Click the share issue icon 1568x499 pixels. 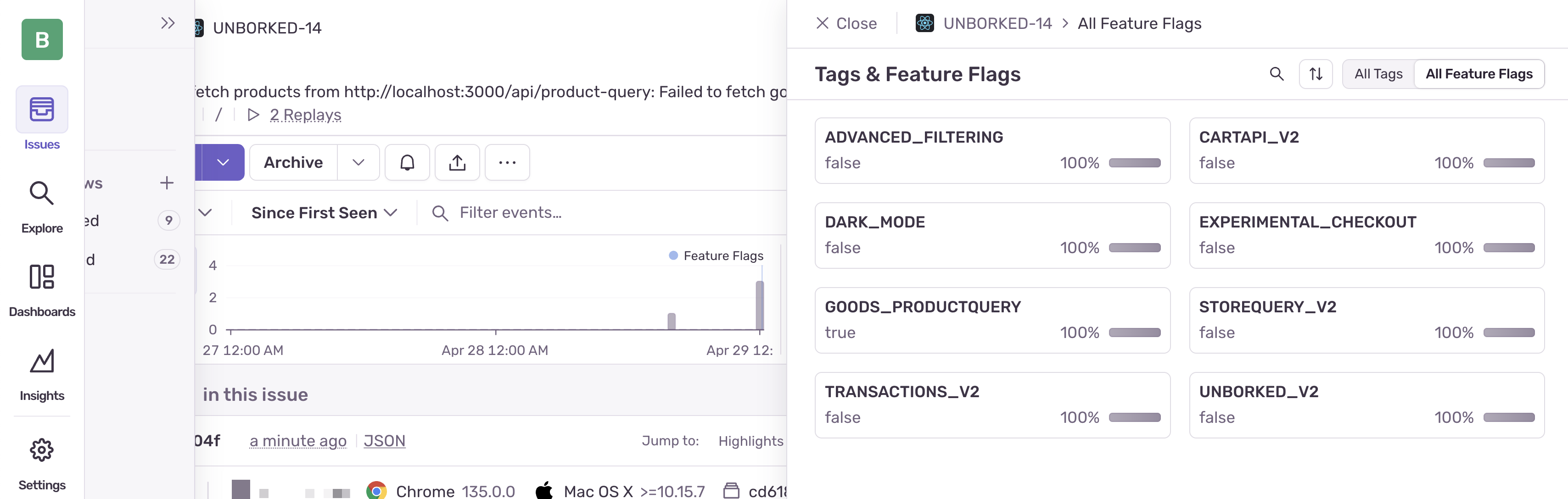pyautogui.click(x=457, y=162)
